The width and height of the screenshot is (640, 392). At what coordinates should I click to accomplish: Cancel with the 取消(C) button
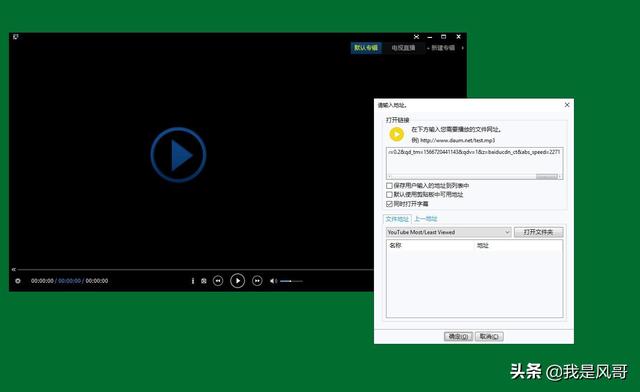pyautogui.click(x=489, y=336)
